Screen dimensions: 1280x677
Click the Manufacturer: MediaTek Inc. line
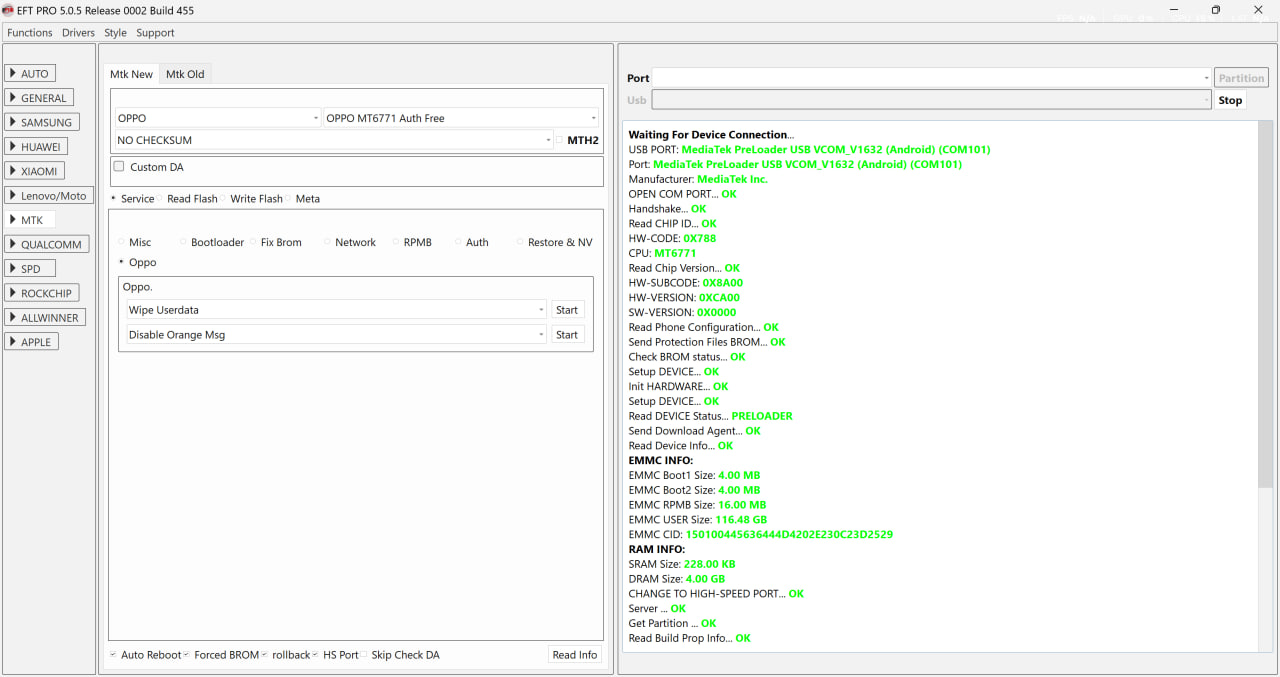coord(698,179)
